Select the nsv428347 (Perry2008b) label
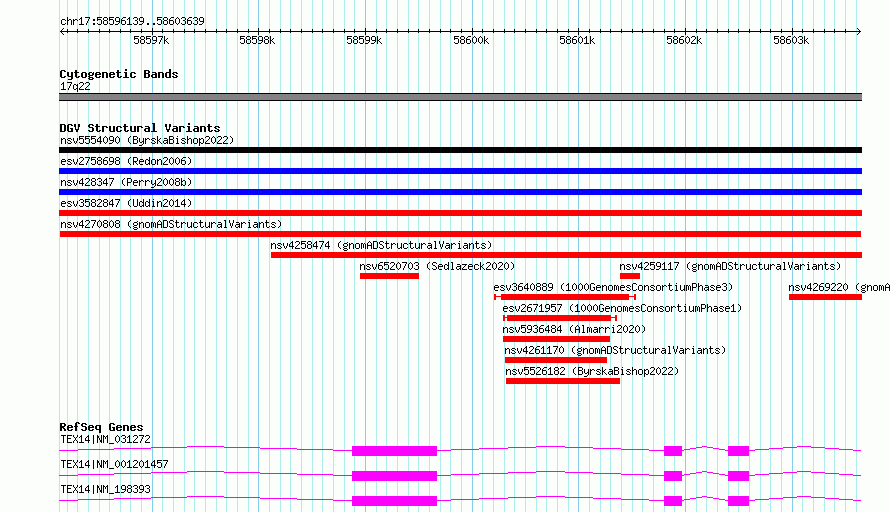 (126, 182)
